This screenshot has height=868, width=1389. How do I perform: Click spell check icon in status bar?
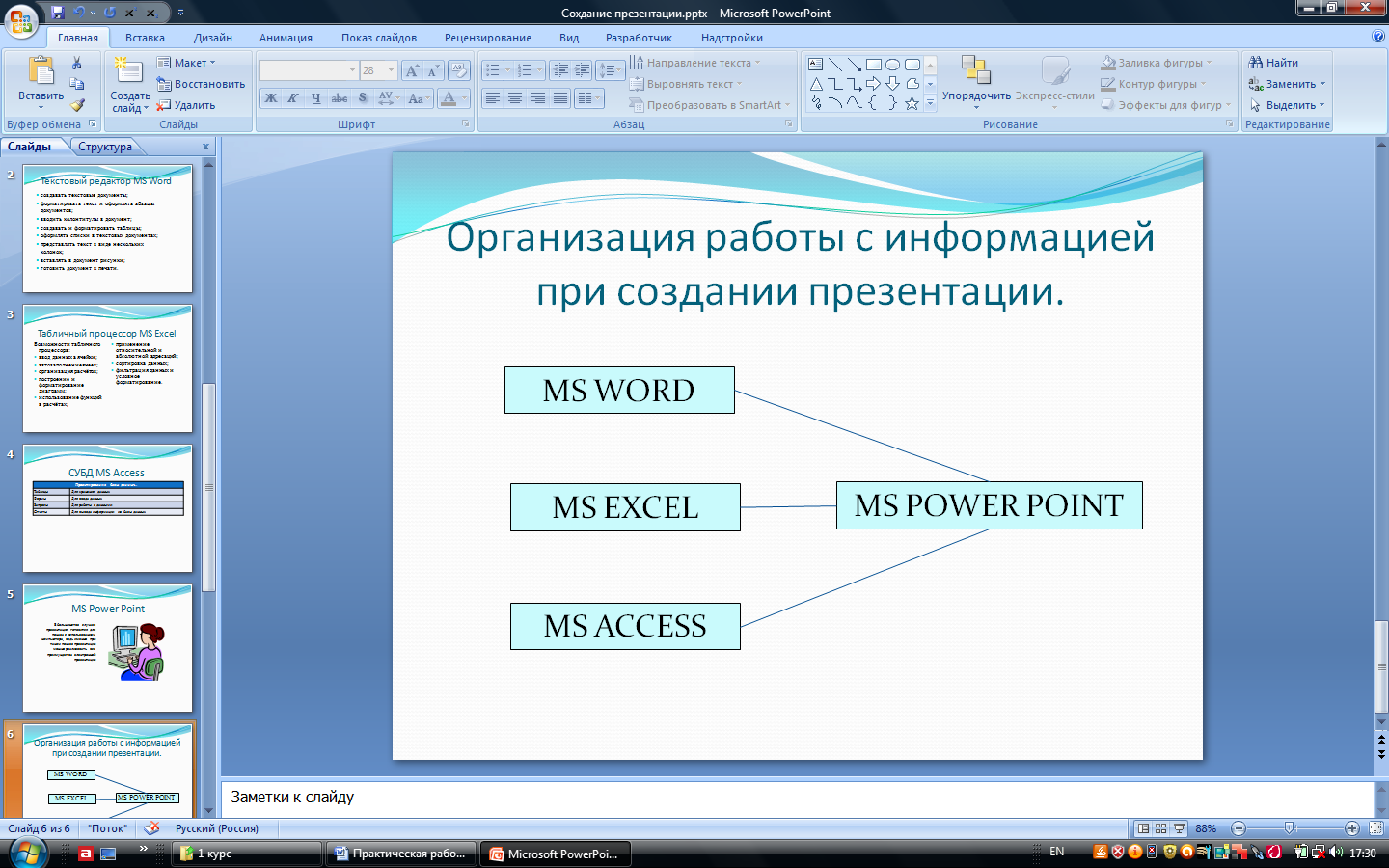point(151,828)
